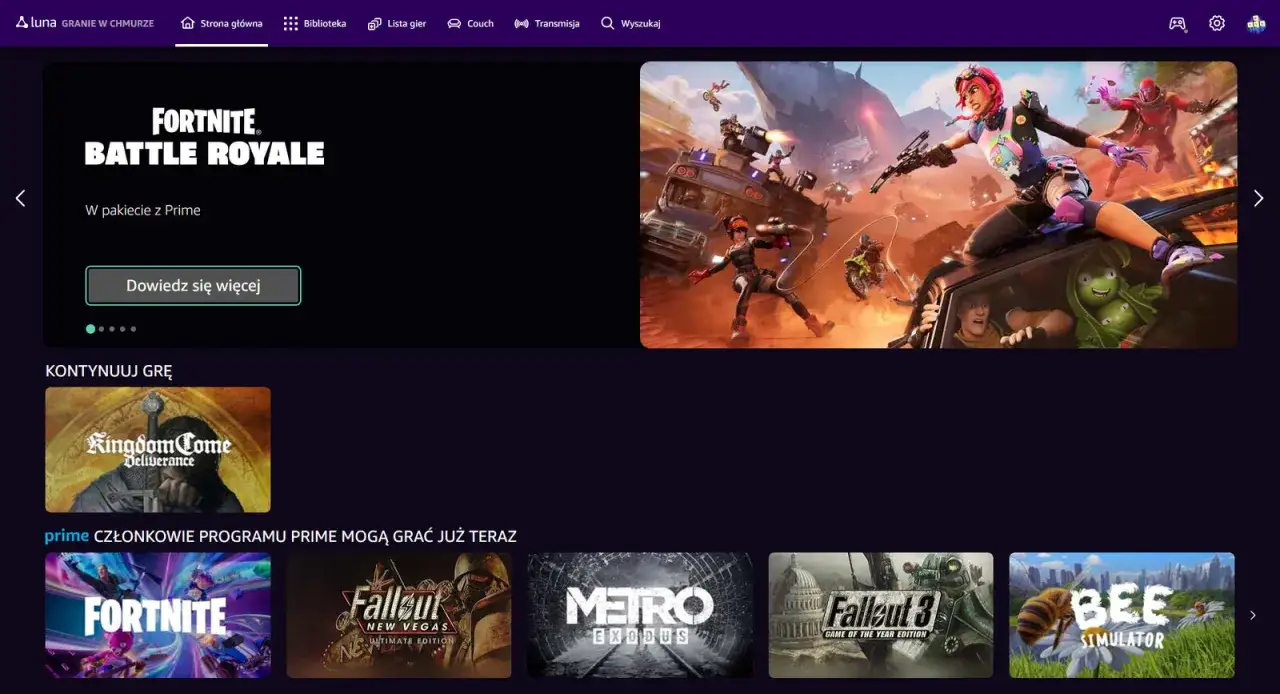Select the last carousel dot
The height and width of the screenshot is (694, 1280).
[131, 328]
